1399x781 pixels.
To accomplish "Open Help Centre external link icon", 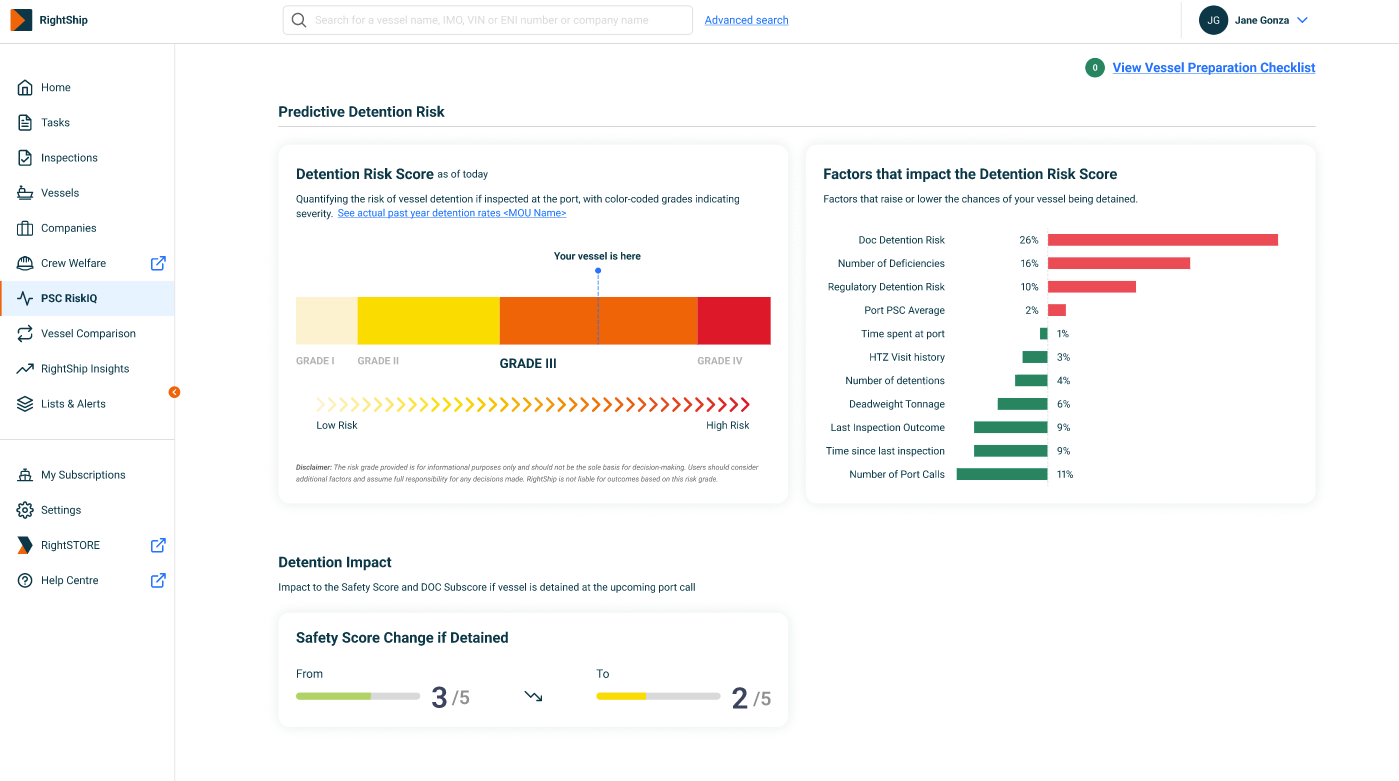I will click(x=158, y=580).
